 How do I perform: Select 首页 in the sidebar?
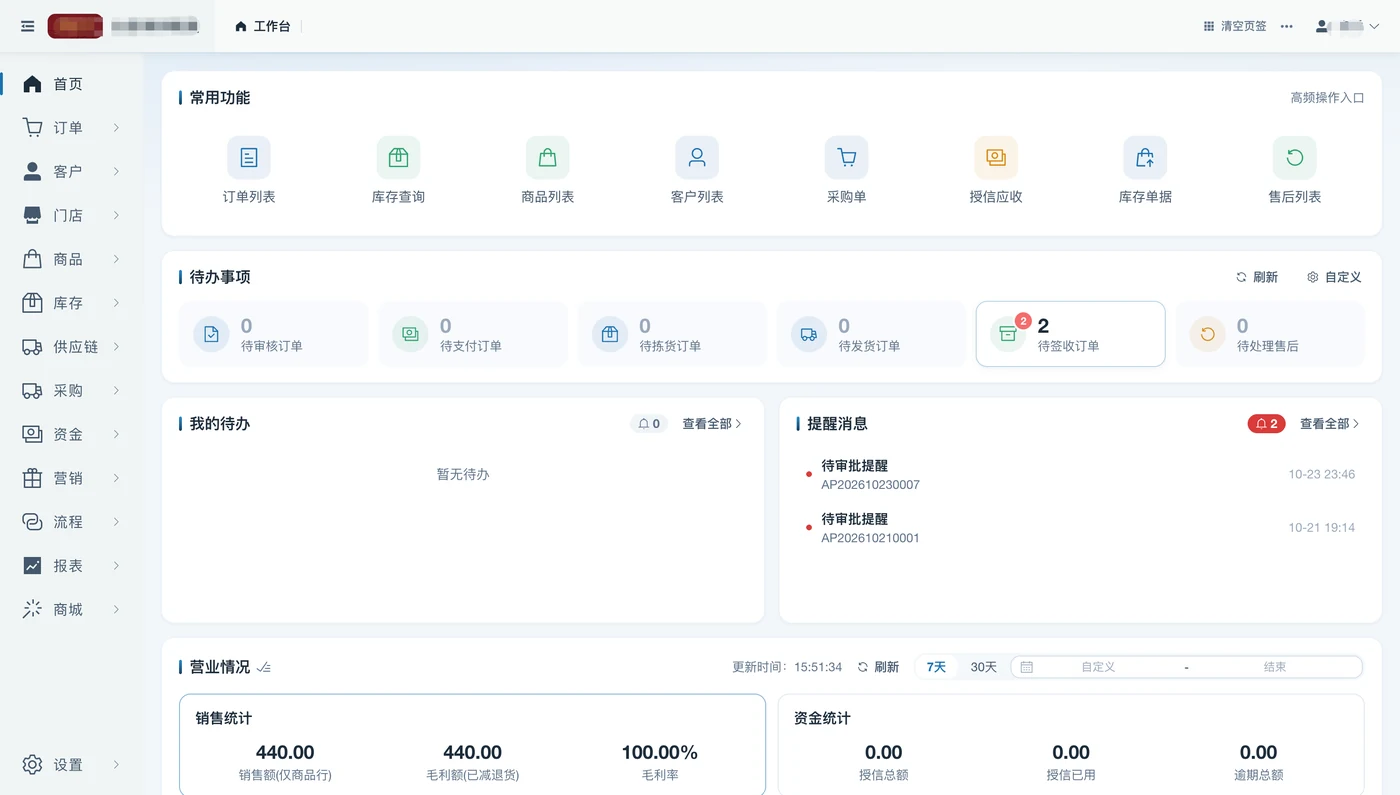tap(72, 84)
